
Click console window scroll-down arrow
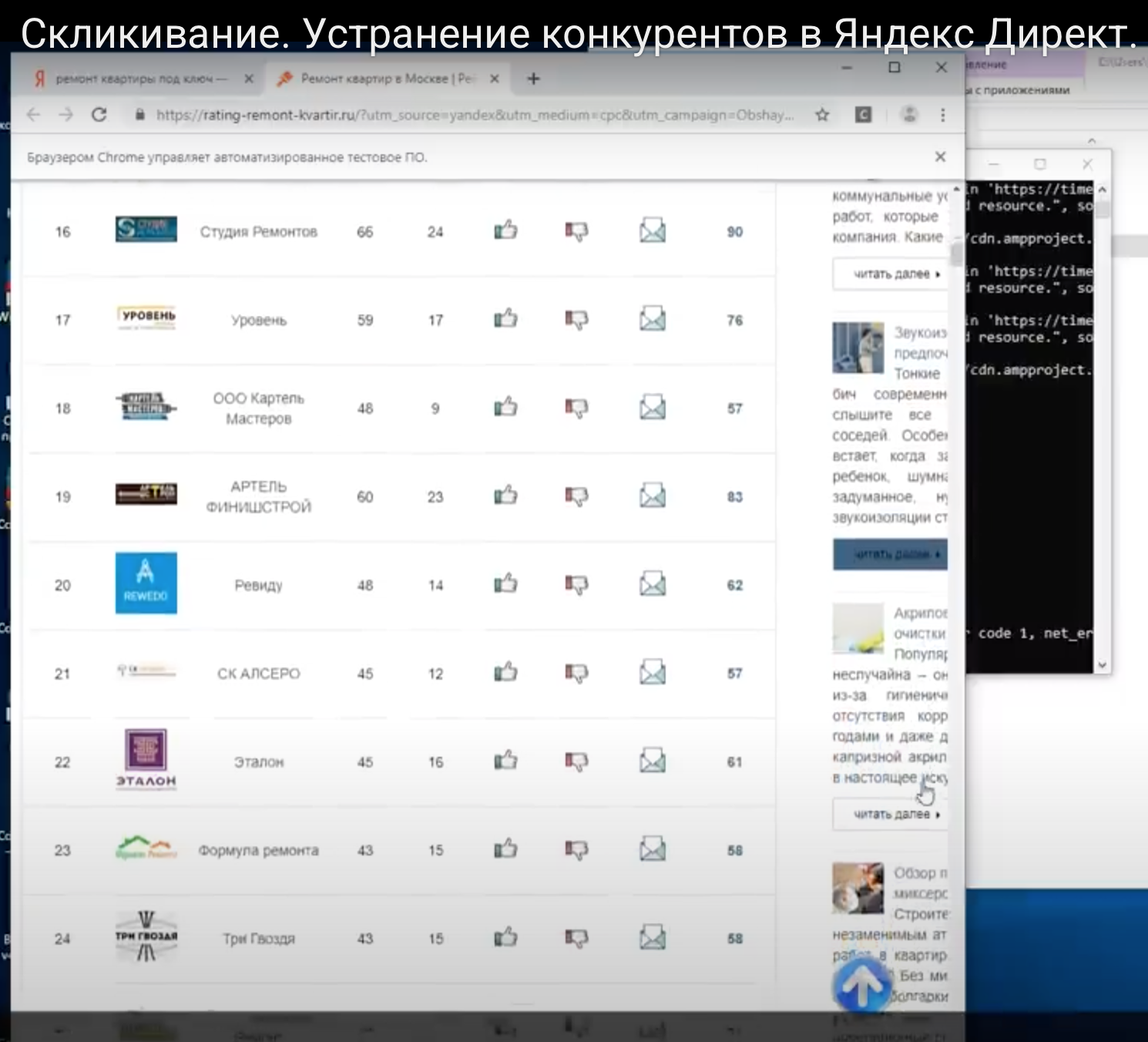tap(1102, 664)
